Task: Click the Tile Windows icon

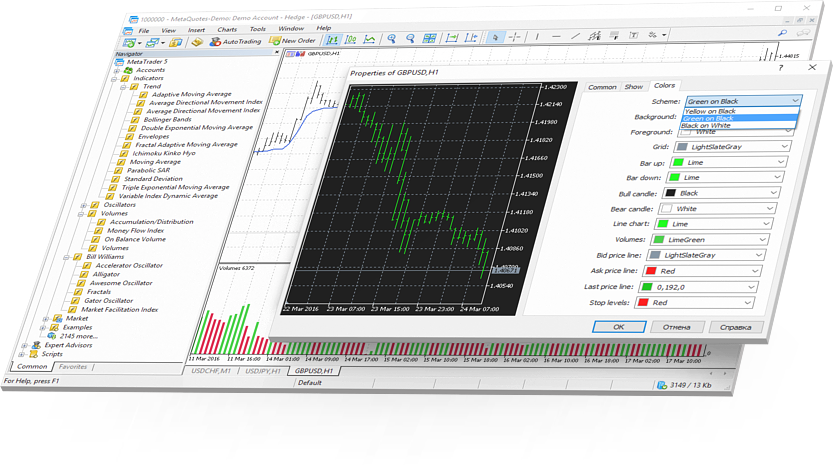Action: [429, 38]
